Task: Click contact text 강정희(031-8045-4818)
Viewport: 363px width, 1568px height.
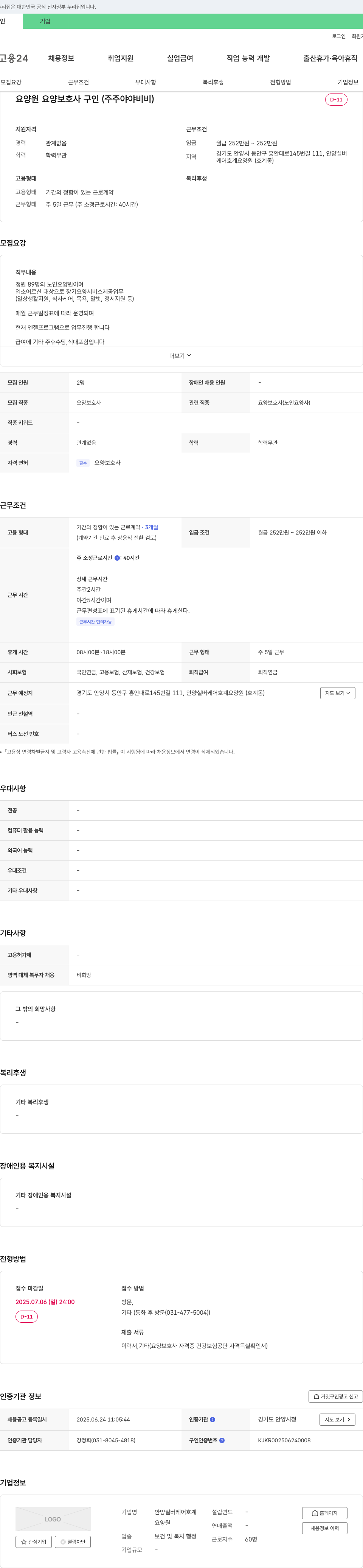Action: point(106,1440)
